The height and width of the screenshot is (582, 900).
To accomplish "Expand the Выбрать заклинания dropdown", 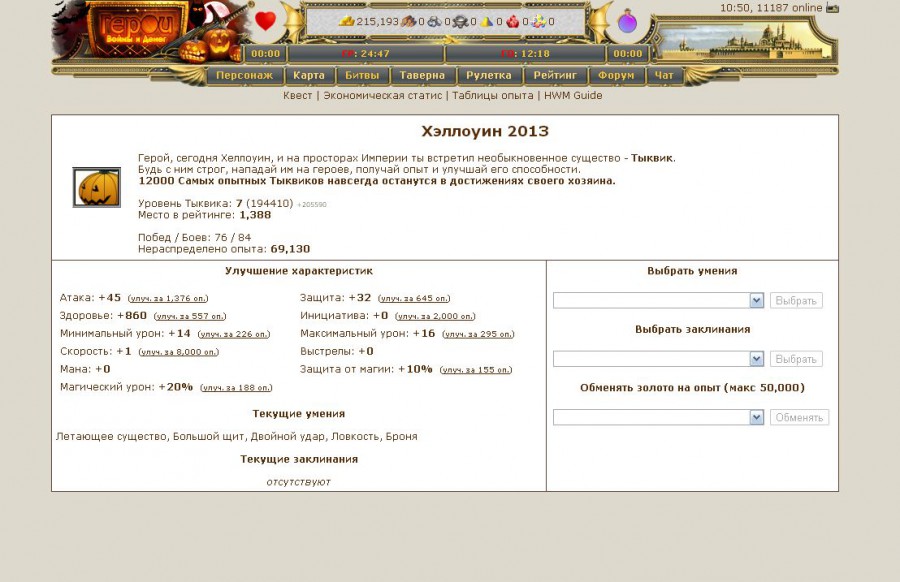I will click(x=658, y=359).
